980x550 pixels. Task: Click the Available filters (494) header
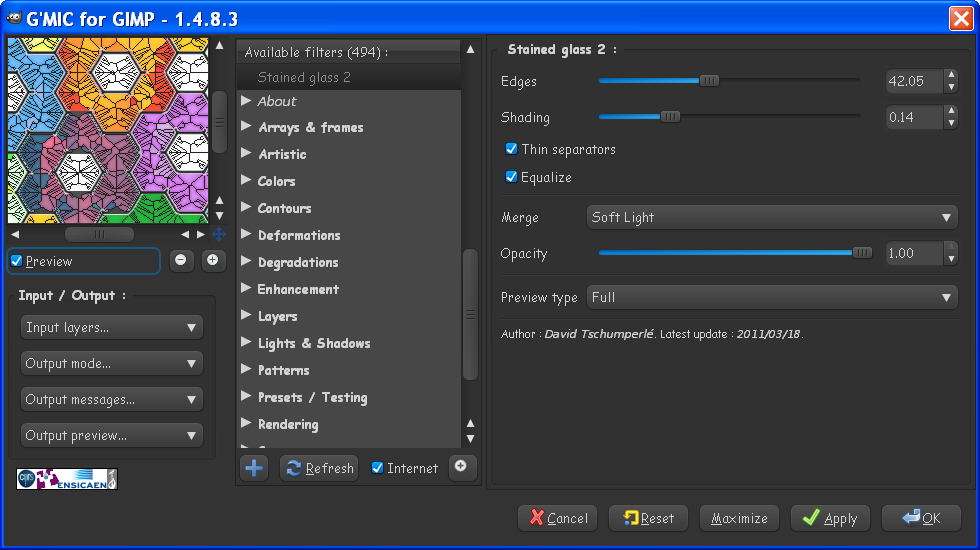pos(349,52)
